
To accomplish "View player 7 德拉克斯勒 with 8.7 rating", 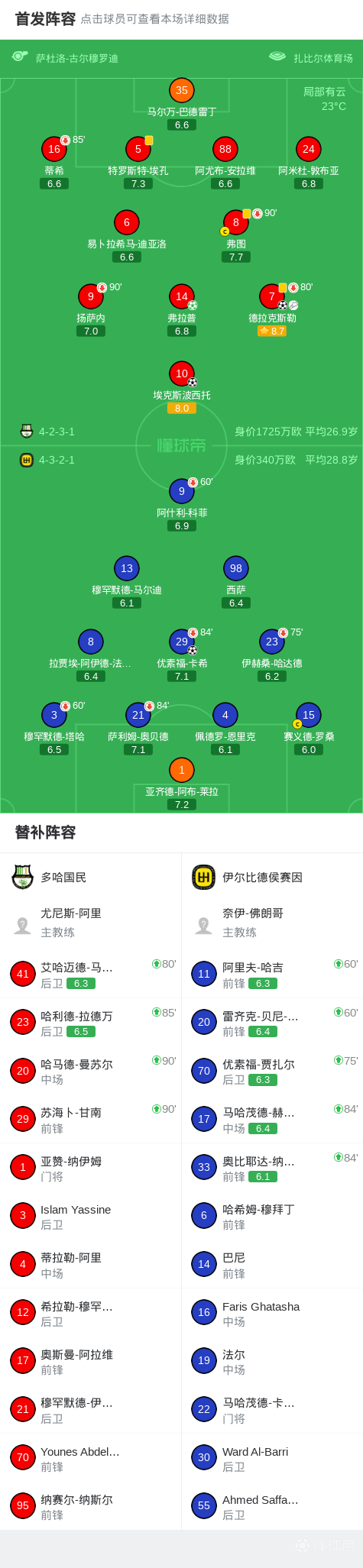I will (x=272, y=296).
